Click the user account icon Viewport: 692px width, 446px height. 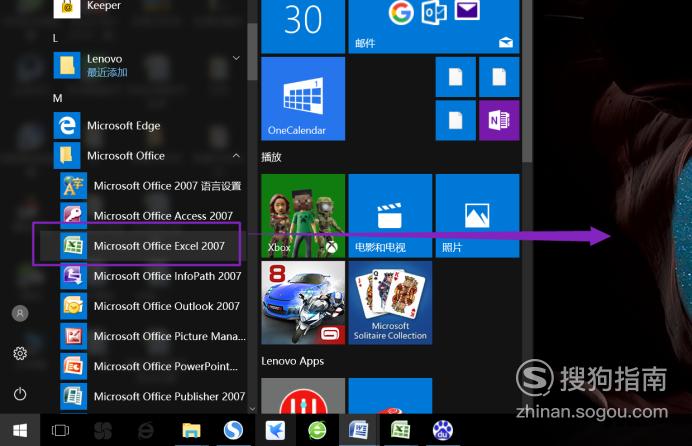[20, 313]
